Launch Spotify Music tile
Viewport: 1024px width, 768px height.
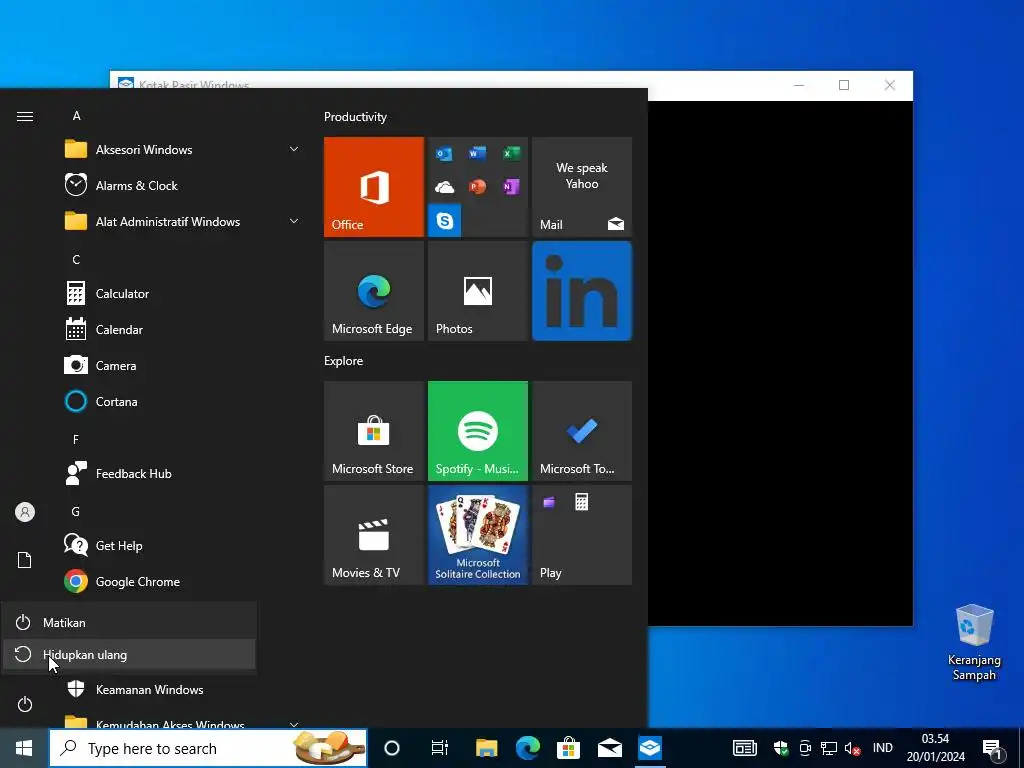(x=477, y=431)
